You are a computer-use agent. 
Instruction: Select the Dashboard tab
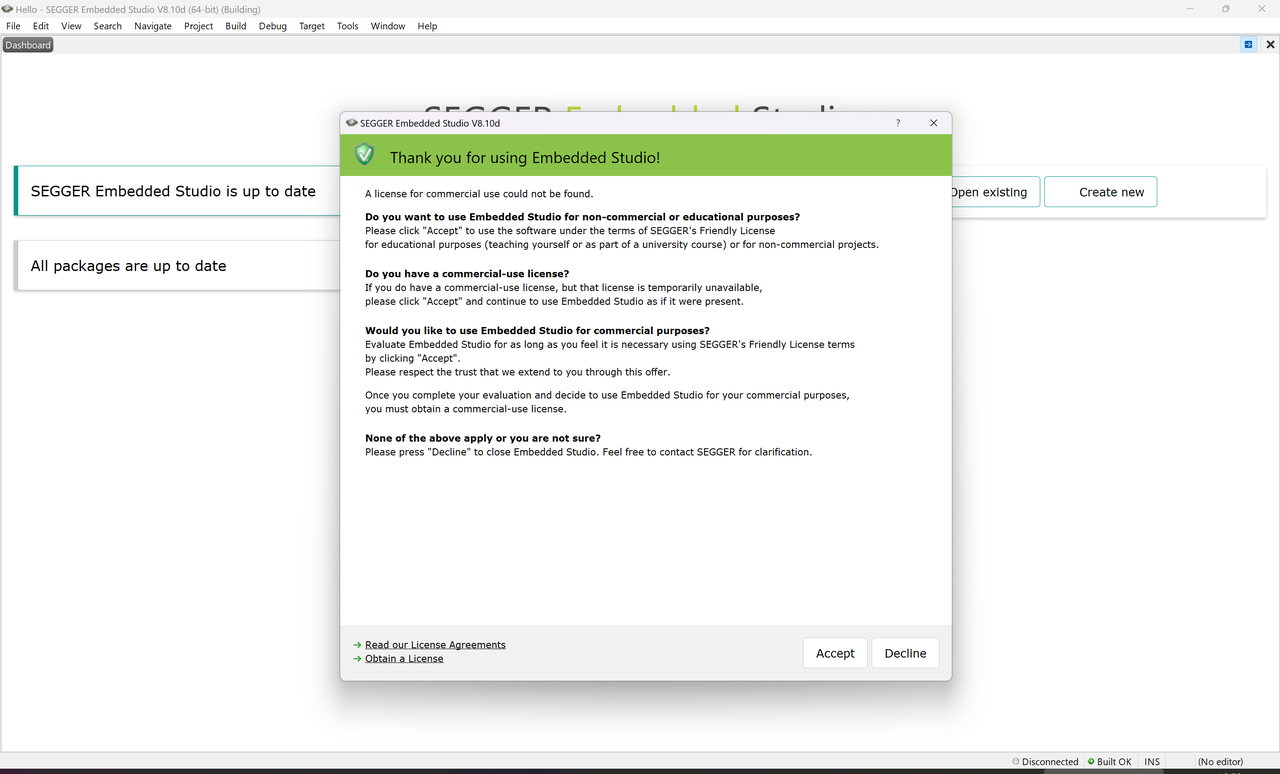click(28, 45)
